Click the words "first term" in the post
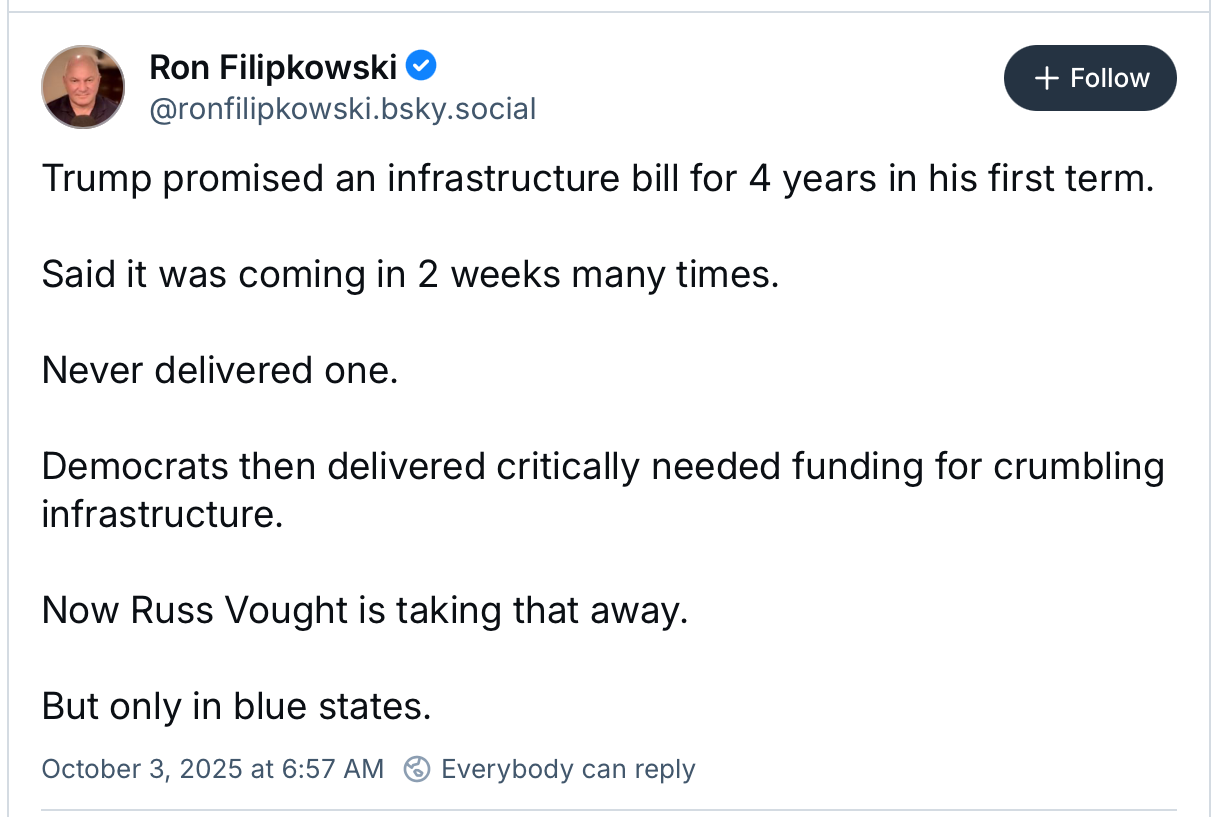This screenshot has height=817, width=1218. (x=1070, y=179)
